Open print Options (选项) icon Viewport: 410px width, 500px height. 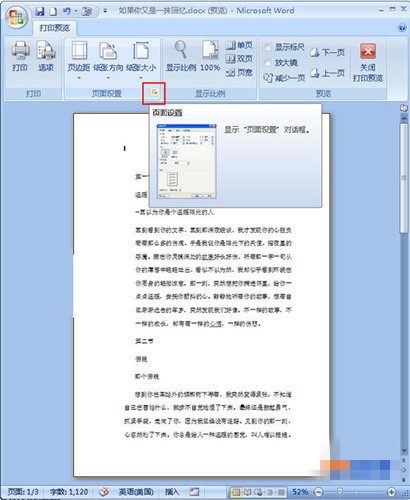(46, 51)
